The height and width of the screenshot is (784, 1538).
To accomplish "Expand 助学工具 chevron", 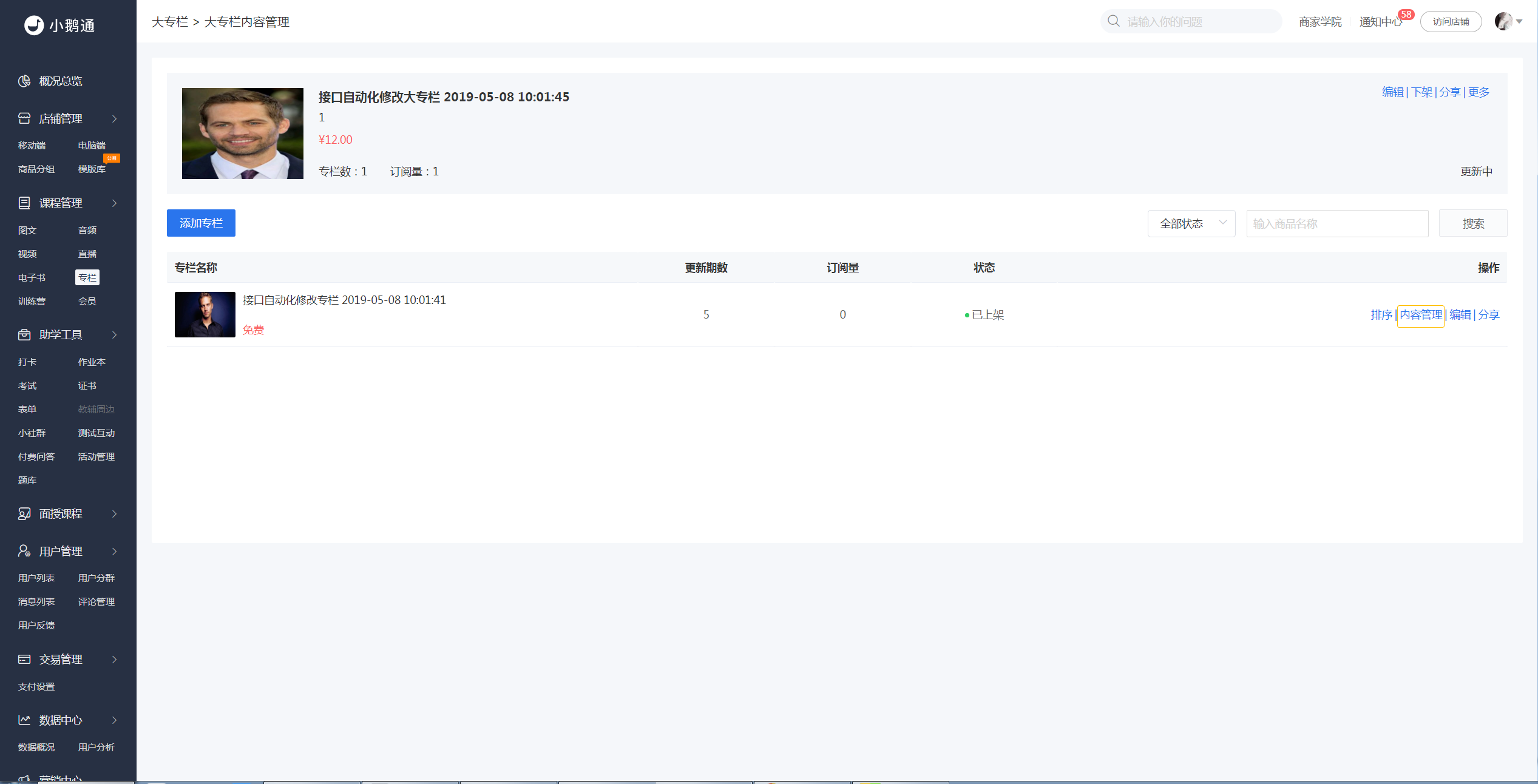I will tap(114, 335).
